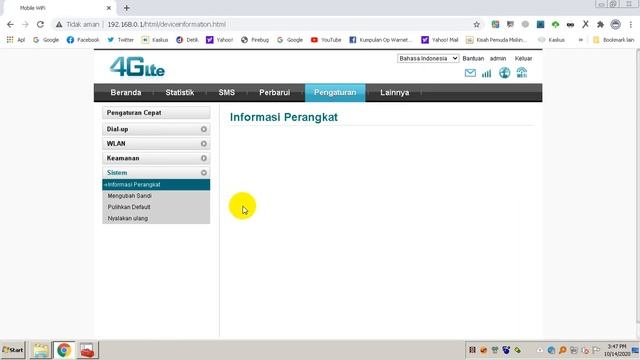Open Bahasa Indonesia language dropdown
The image size is (640, 360).
point(428,58)
